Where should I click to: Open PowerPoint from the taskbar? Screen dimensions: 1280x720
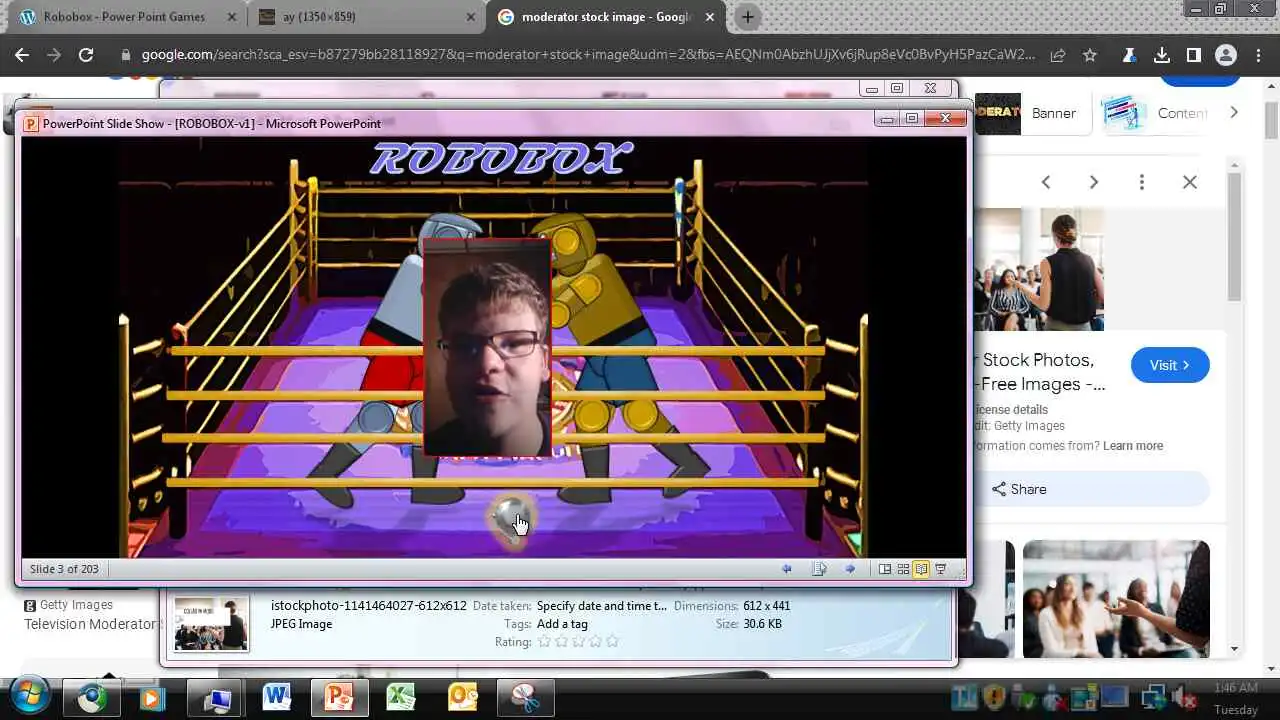pyautogui.click(x=339, y=697)
